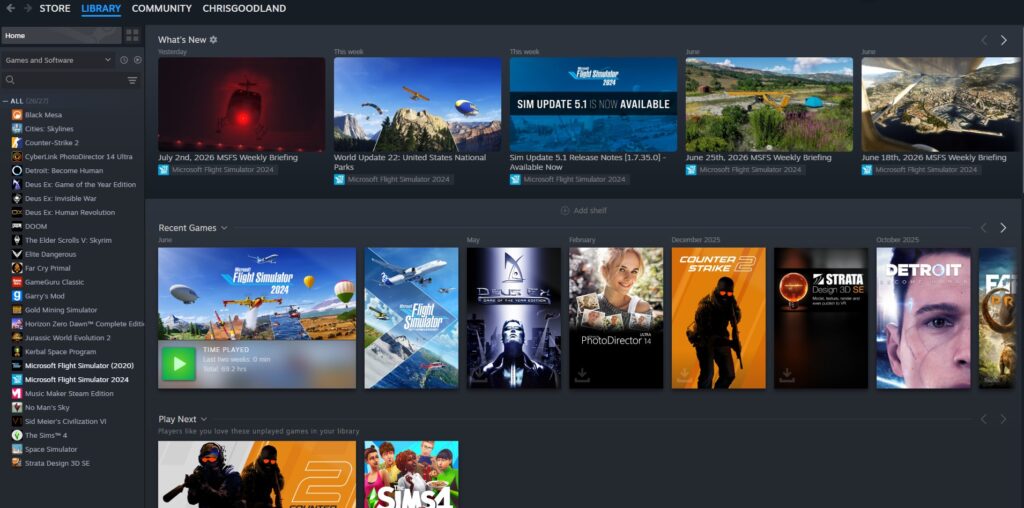Click the Elite Dangerous list icon
Screen dimensions: 1024x508
(x=17, y=254)
